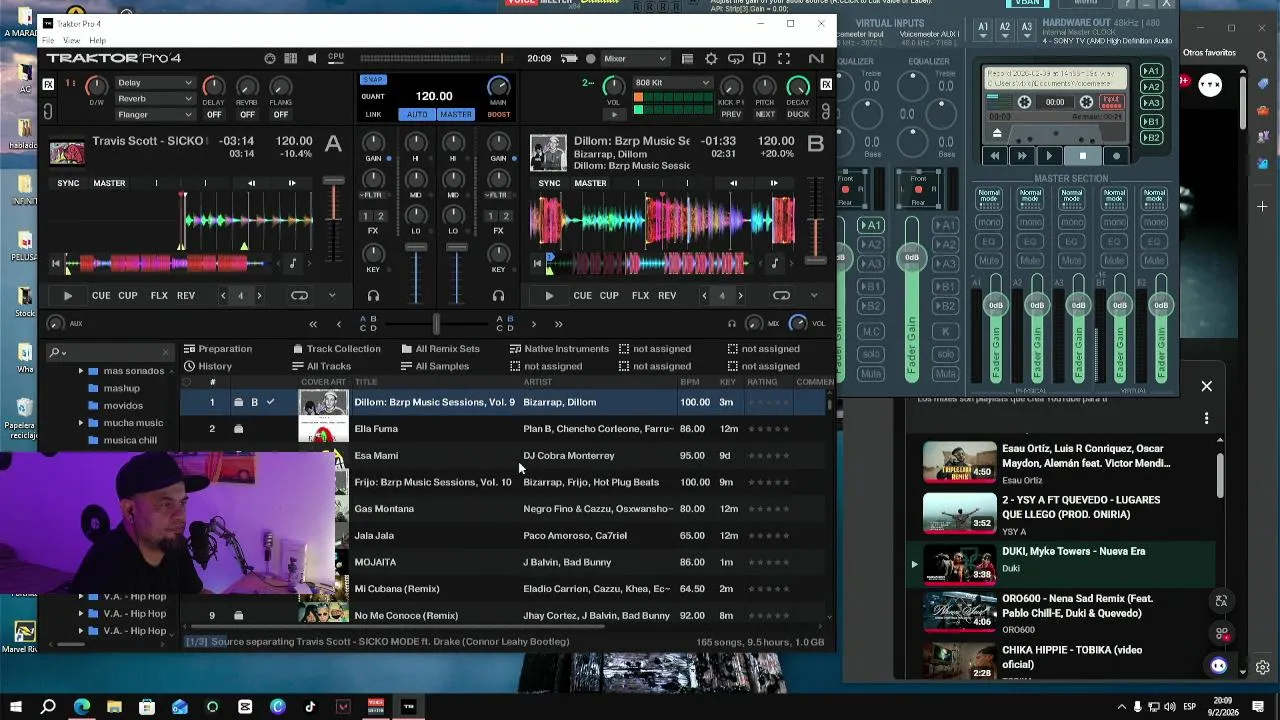Open TikTok from the Windows taskbar
The image size is (1280, 720).
(x=310, y=707)
